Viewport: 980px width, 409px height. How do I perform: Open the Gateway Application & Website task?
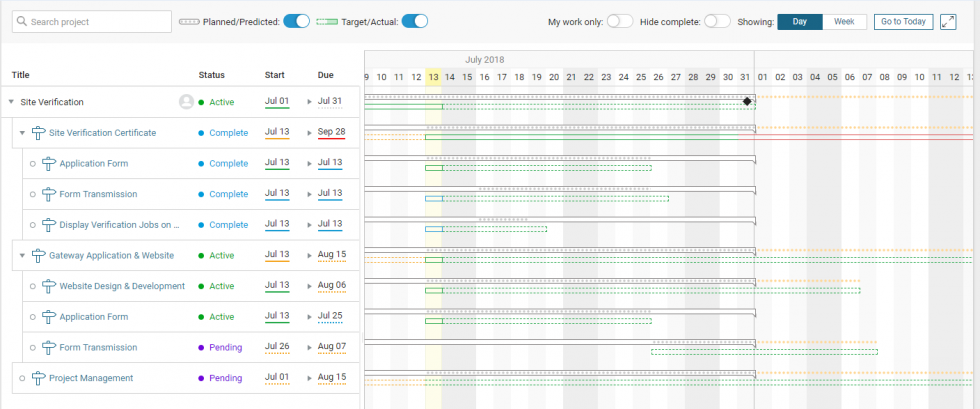click(111, 255)
